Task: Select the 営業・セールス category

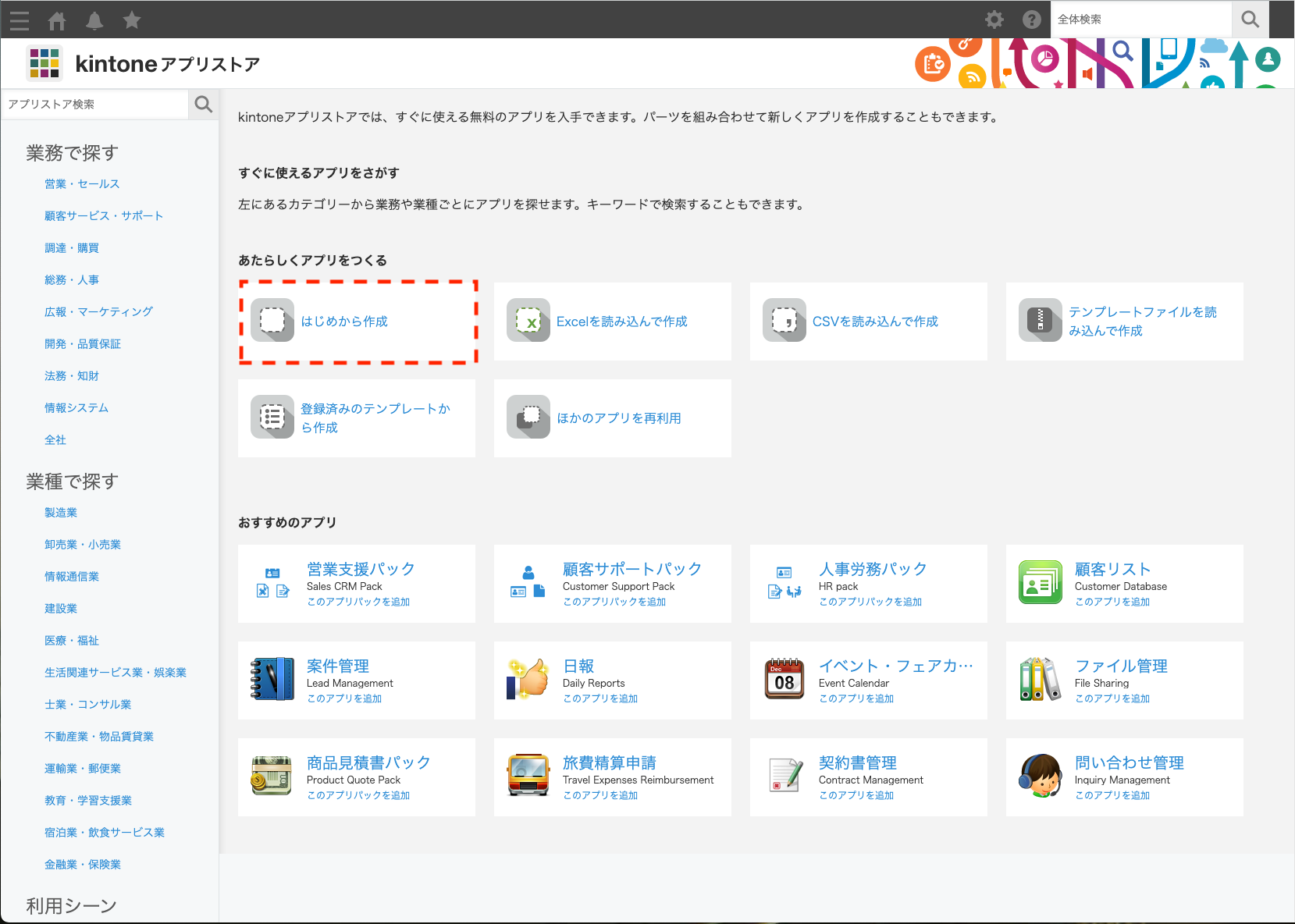Action: [x=82, y=183]
